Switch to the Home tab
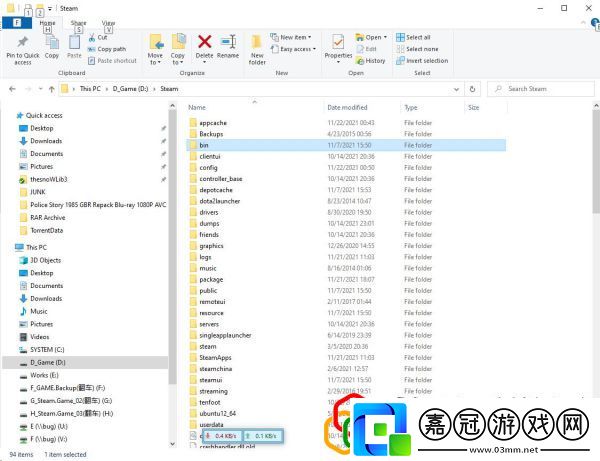Viewport: 600px width, 461px height. point(47,23)
